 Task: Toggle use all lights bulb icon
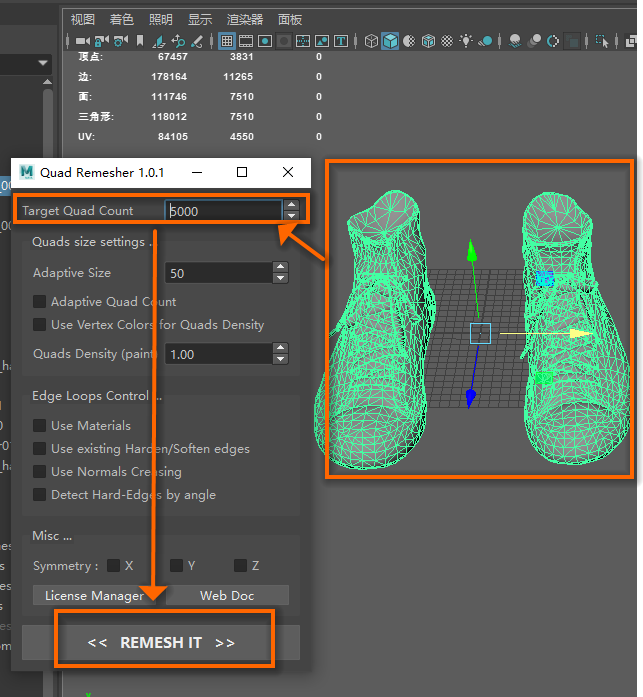(x=466, y=41)
